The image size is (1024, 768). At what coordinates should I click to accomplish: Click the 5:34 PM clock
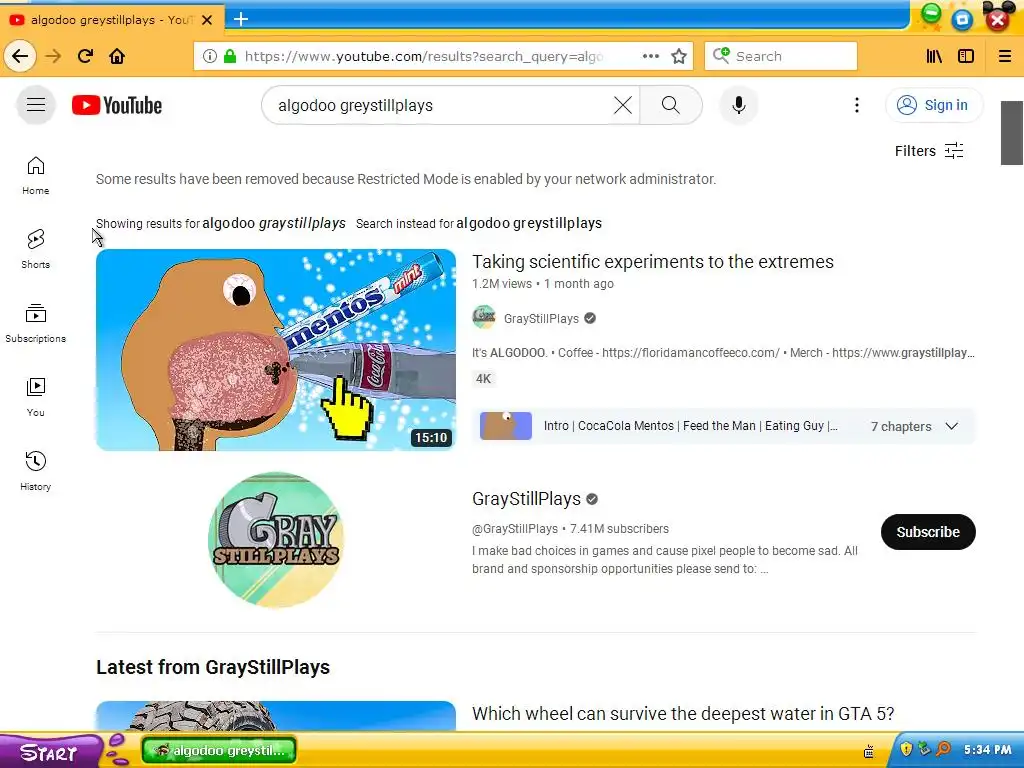click(x=987, y=750)
